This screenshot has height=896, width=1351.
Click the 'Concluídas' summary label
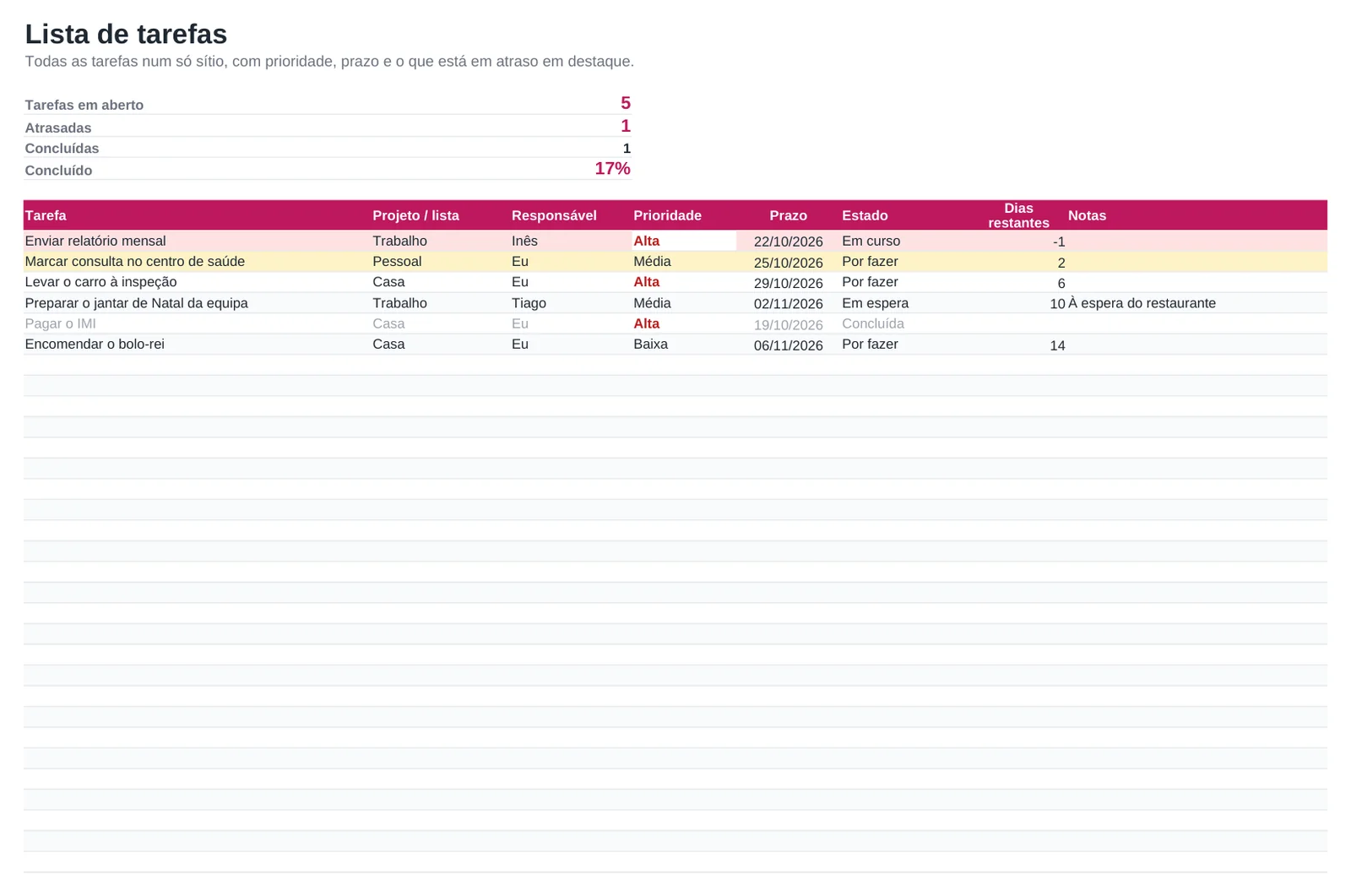point(62,149)
